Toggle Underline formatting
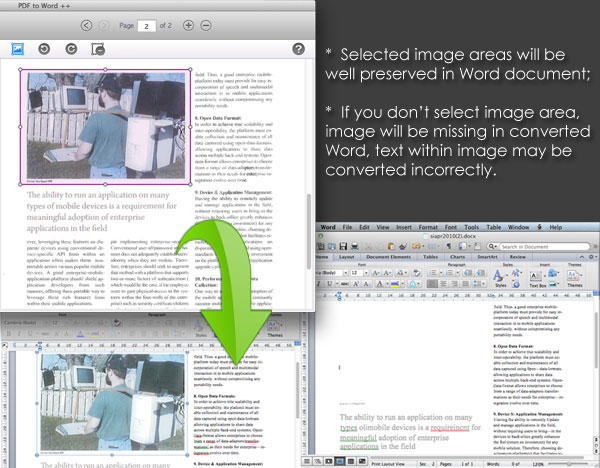This screenshot has width=600, height=468. 329,284
